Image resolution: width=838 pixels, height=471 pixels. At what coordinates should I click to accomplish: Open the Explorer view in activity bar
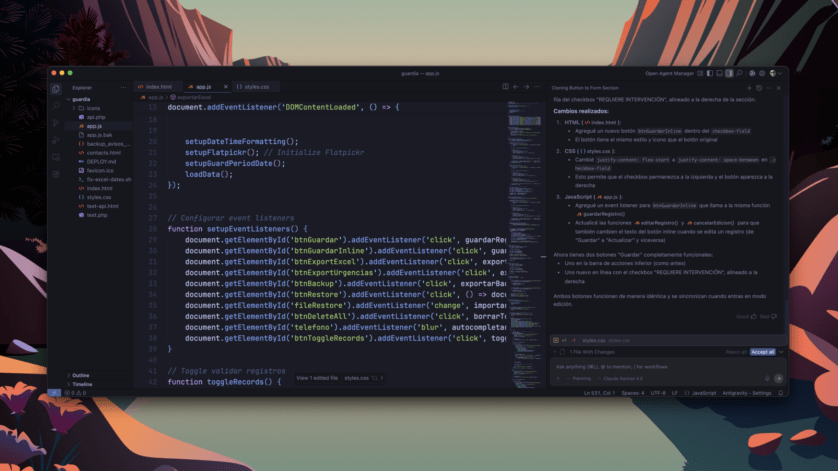pyautogui.click(x=56, y=89)
